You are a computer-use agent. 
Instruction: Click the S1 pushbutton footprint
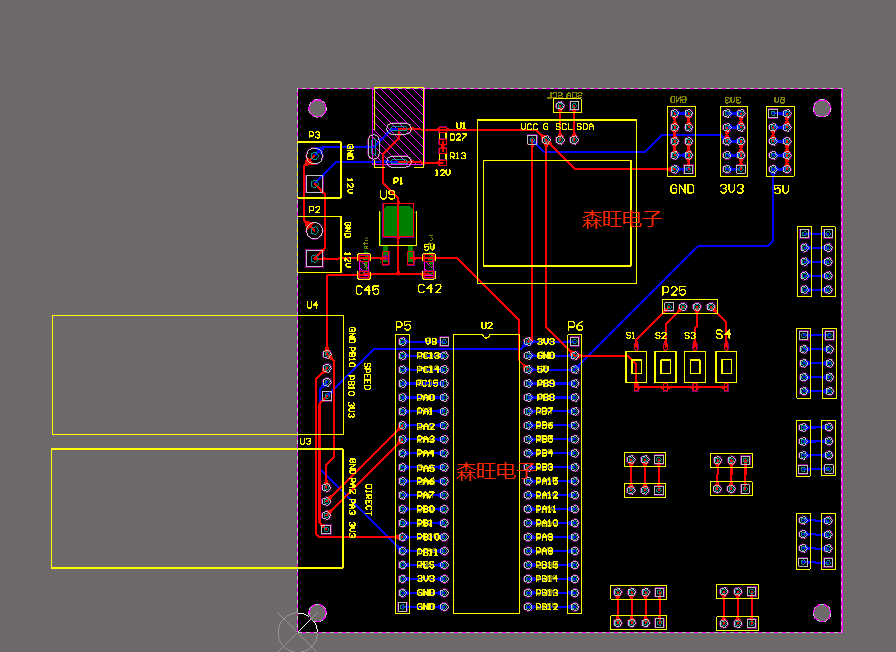click(x=637, y=367)
